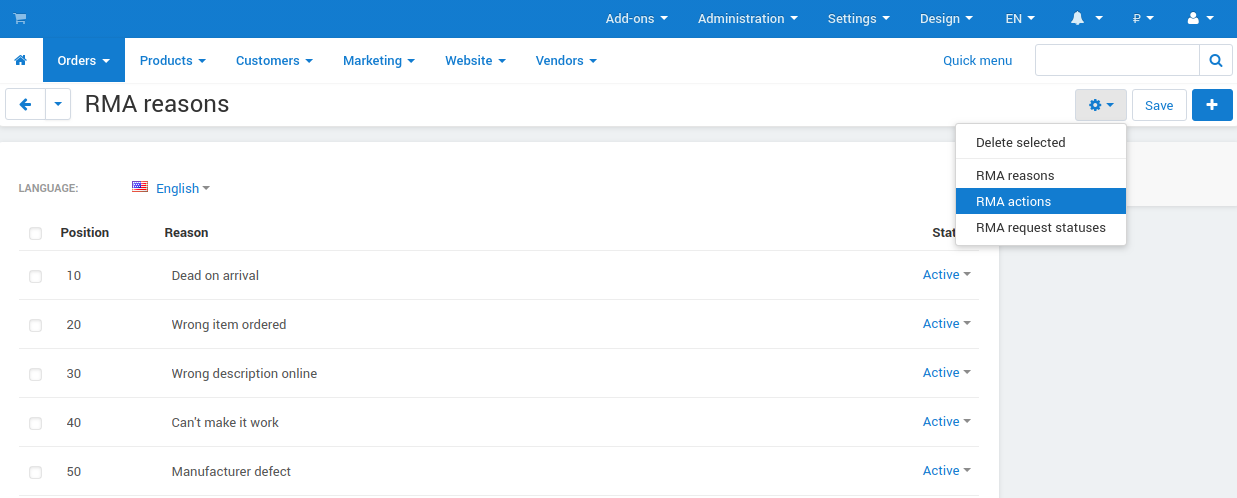The width and height of the screenshot is (1237, 498).
Task: Check the Wrong item ordered row checkbox
Action: coord(36,325)
